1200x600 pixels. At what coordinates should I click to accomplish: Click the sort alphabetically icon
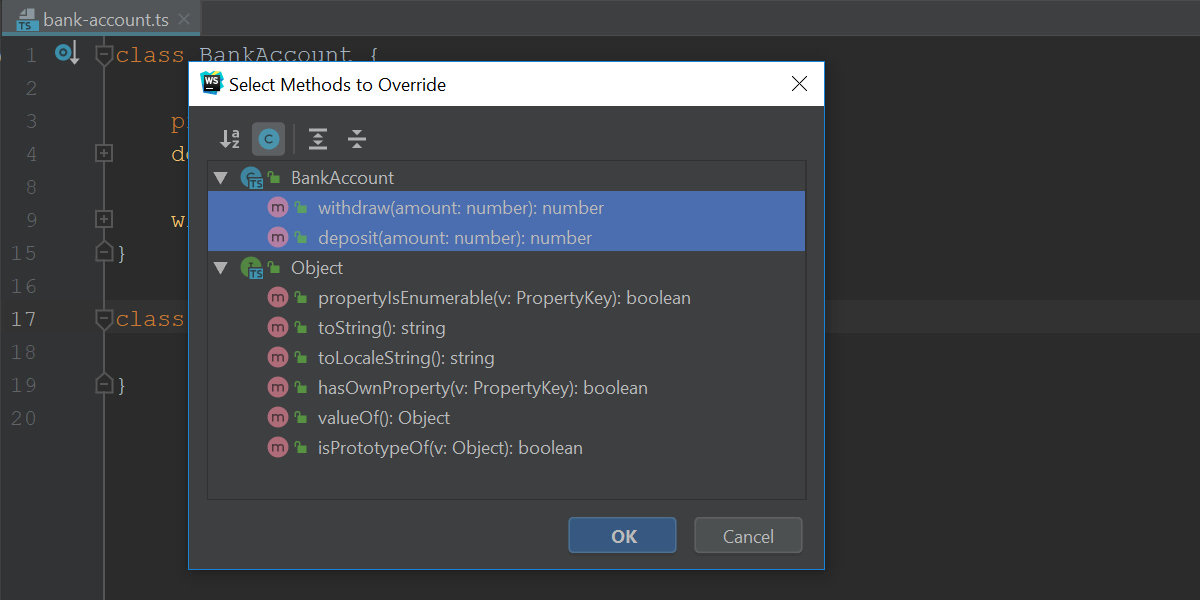pos(230,139)
